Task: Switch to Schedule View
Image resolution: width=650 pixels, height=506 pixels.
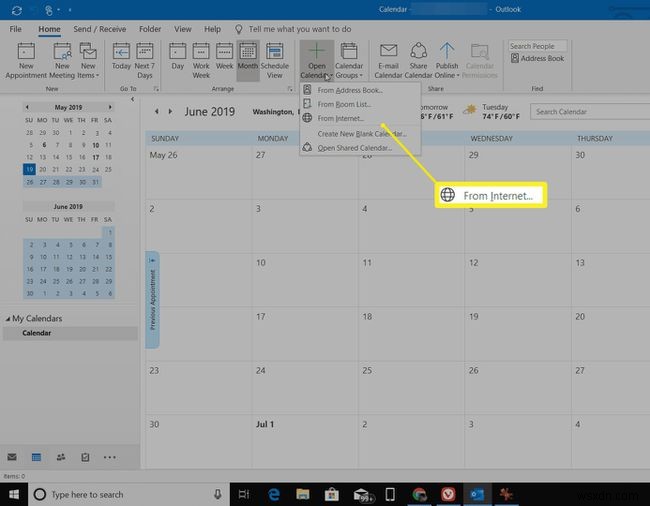Action: [x=274, y=60]
